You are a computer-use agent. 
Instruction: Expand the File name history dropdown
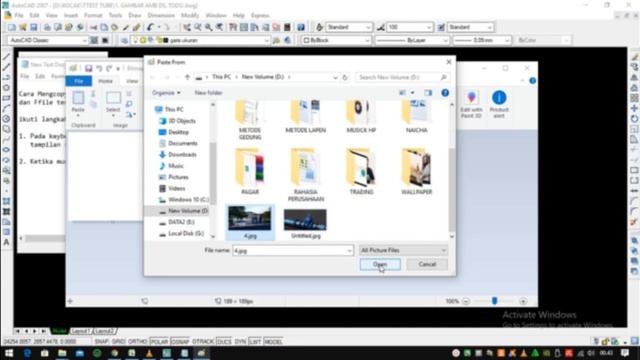pos(349,251)
